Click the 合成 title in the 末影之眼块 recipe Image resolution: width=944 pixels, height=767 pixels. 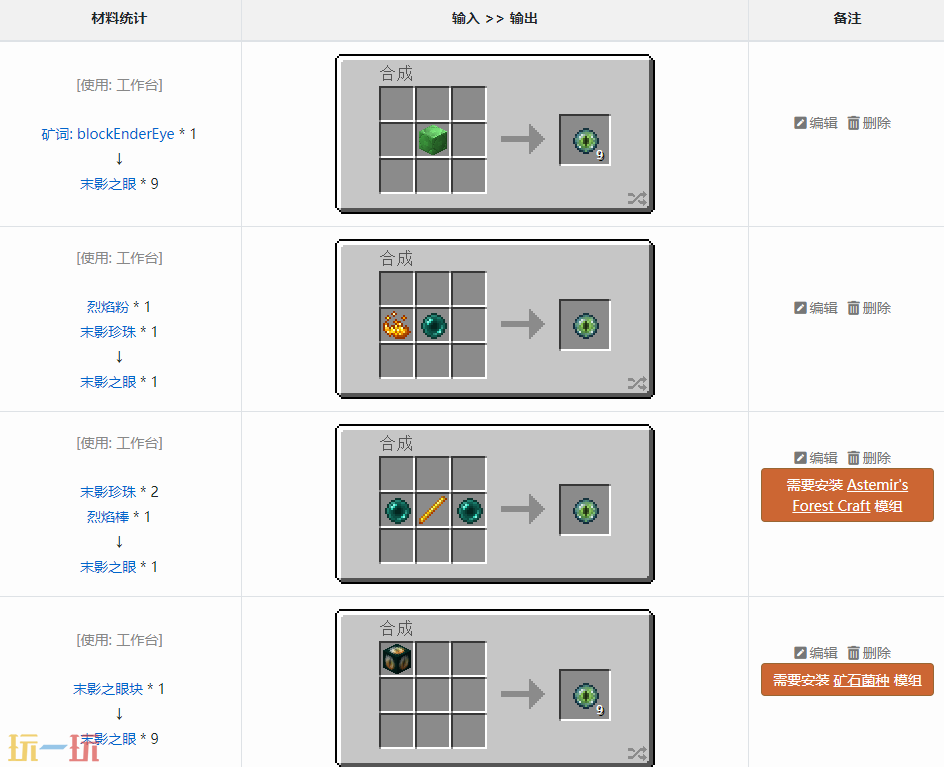(396, 628)
